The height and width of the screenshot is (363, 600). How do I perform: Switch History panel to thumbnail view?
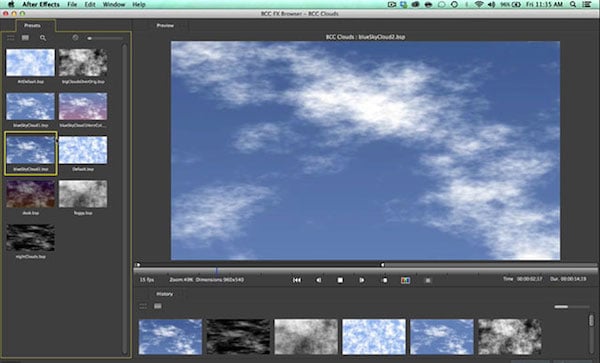point(158,306)
